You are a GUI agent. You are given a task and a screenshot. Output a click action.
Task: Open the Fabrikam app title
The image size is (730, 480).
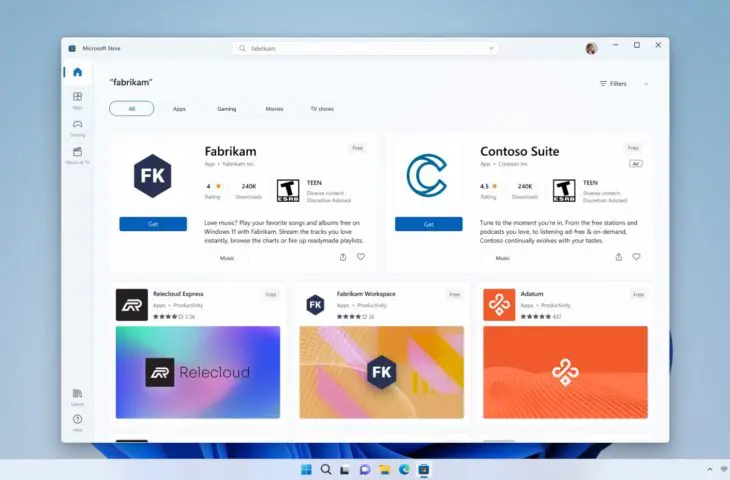pos(230,151)
